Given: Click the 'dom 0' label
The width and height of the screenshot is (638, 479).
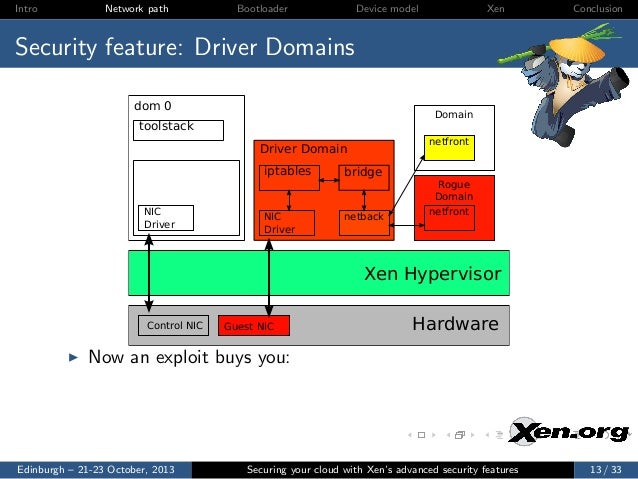Looking at the screenshot, I should (x=153, y=106).
